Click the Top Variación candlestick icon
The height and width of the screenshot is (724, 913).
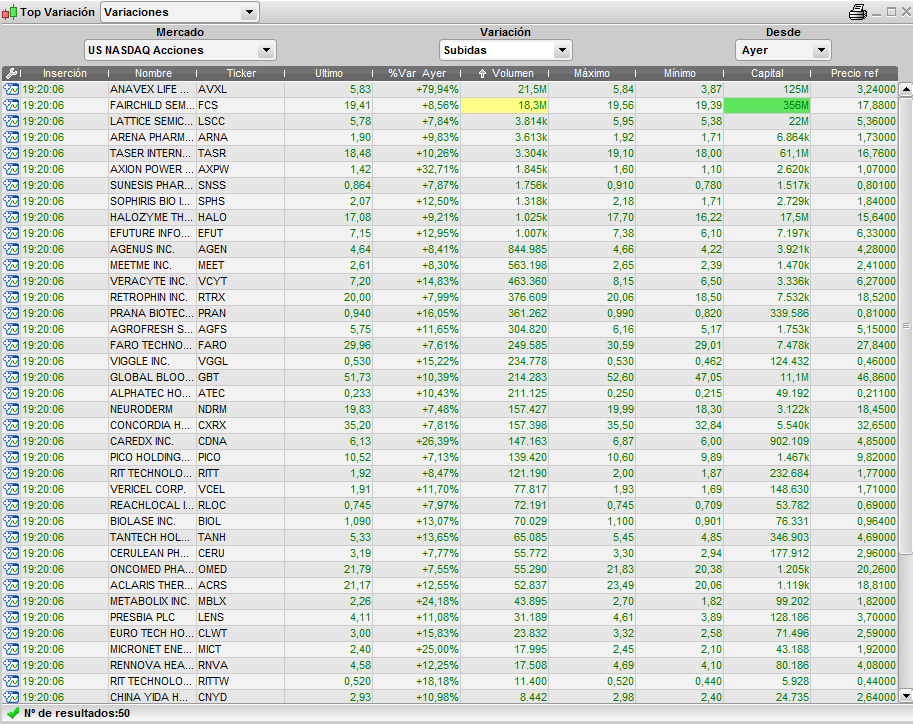[x=9, y=12]
